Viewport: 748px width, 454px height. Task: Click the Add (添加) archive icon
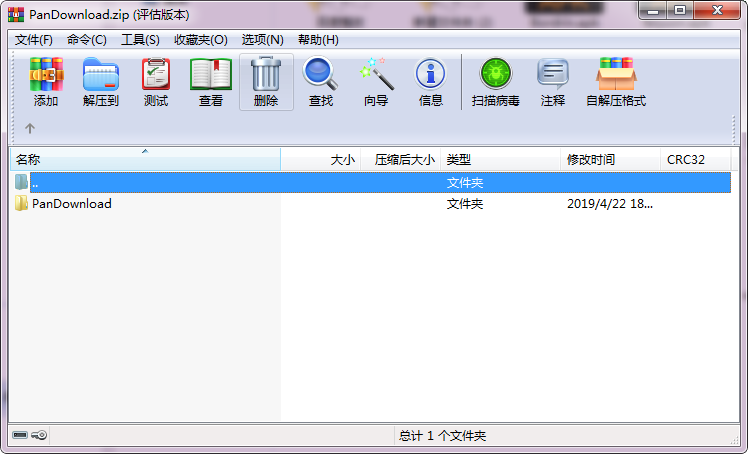(46, 74)
